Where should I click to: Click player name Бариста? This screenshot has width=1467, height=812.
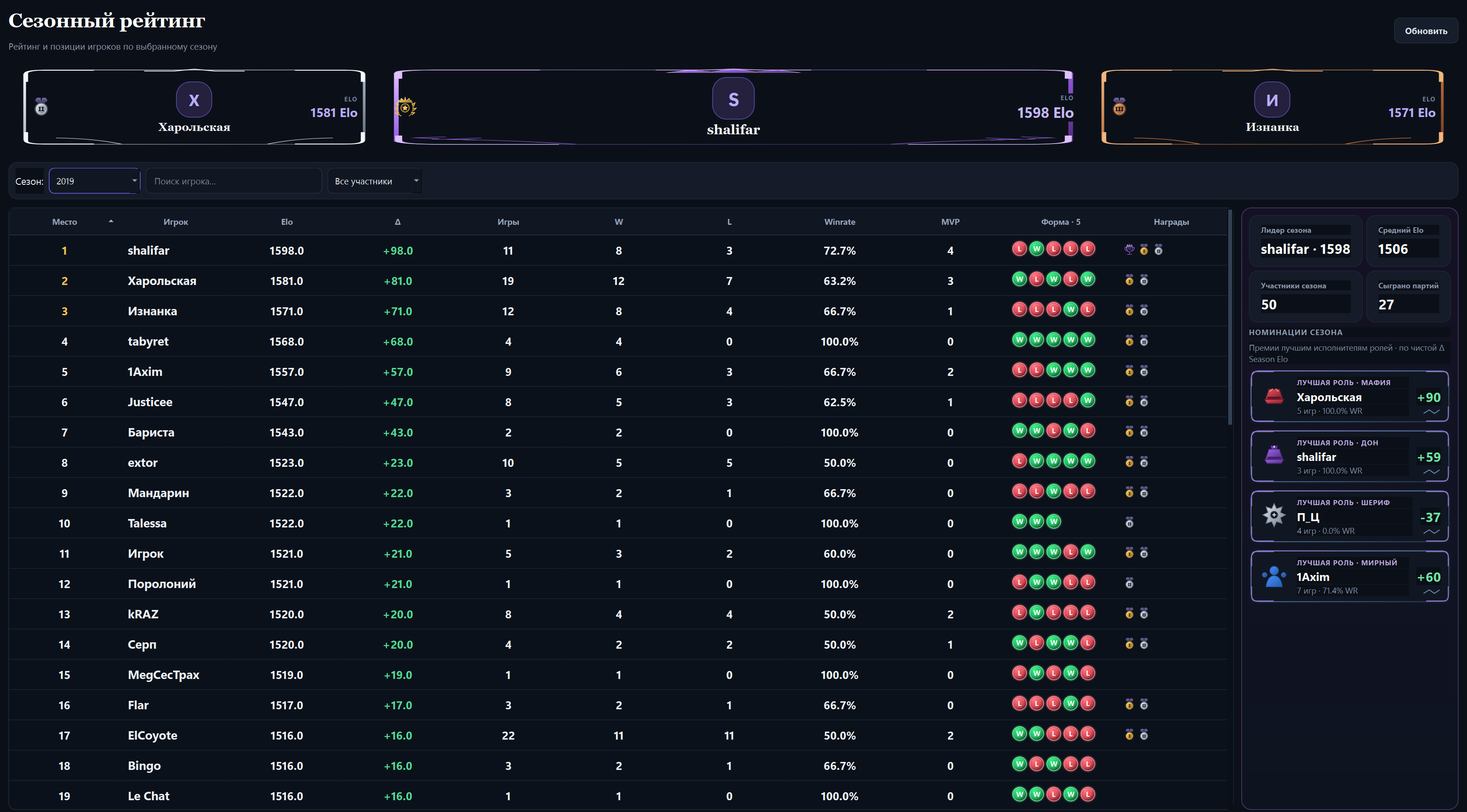tap(151, 432)
